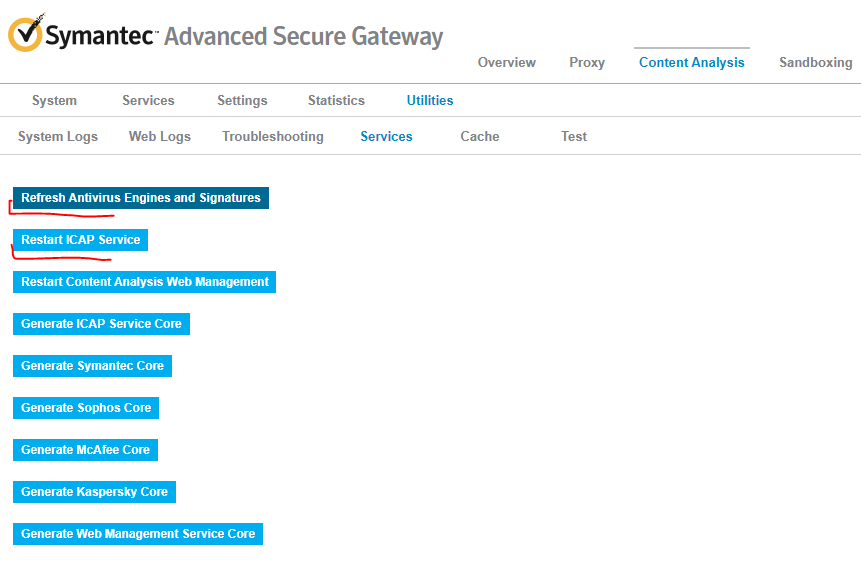
Task: Click the Symantec checkmark logo icon
Action: tap(25, 34)
